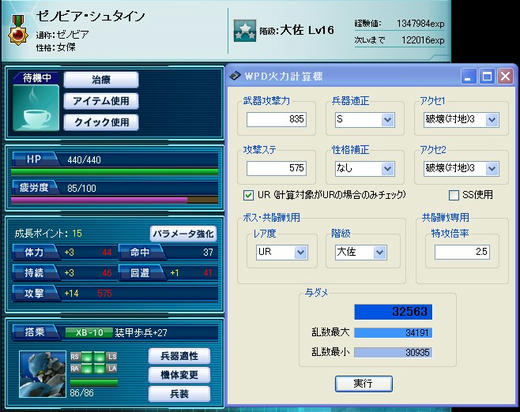
Task: Open the 兵装 armament button
Action: coord(179,394)
